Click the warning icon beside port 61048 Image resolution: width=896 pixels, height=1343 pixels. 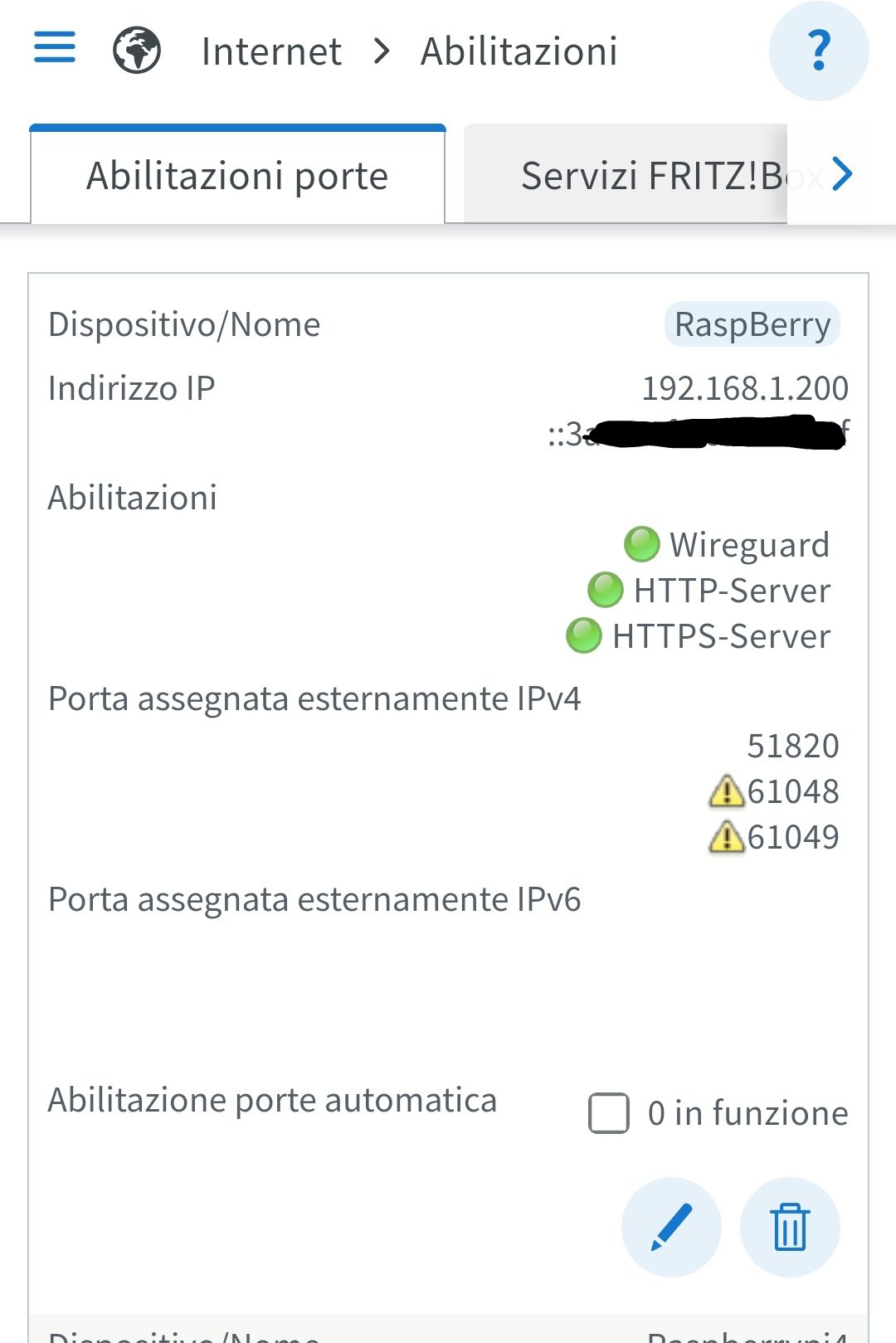point(726,791)
